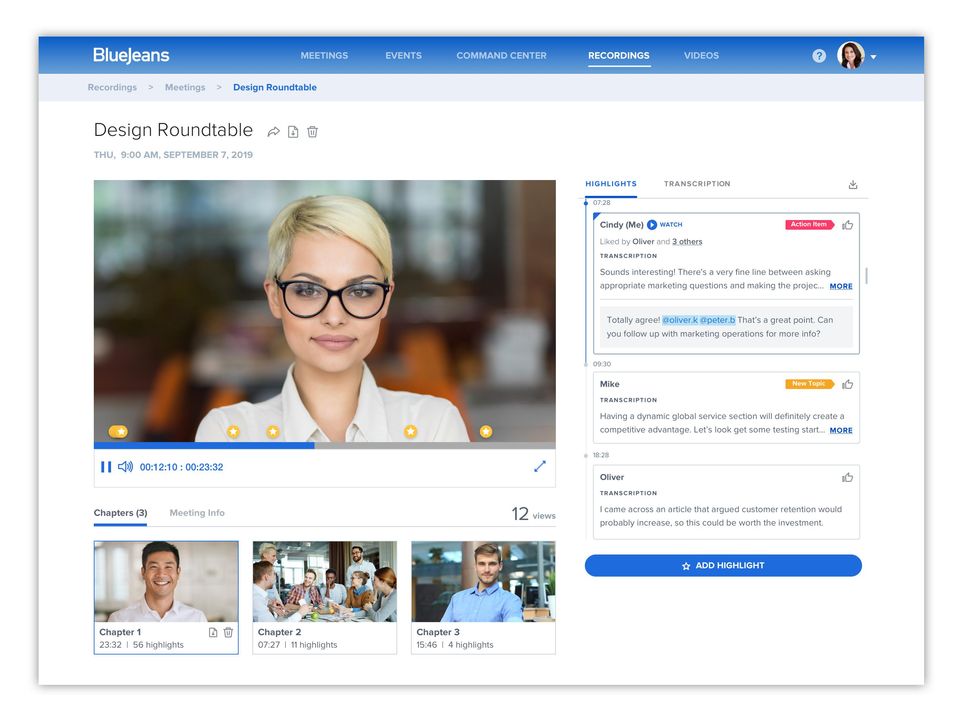Screen dimensions: 960x718
Task: Click the BlueJeans logo
Action: (131, 56)
